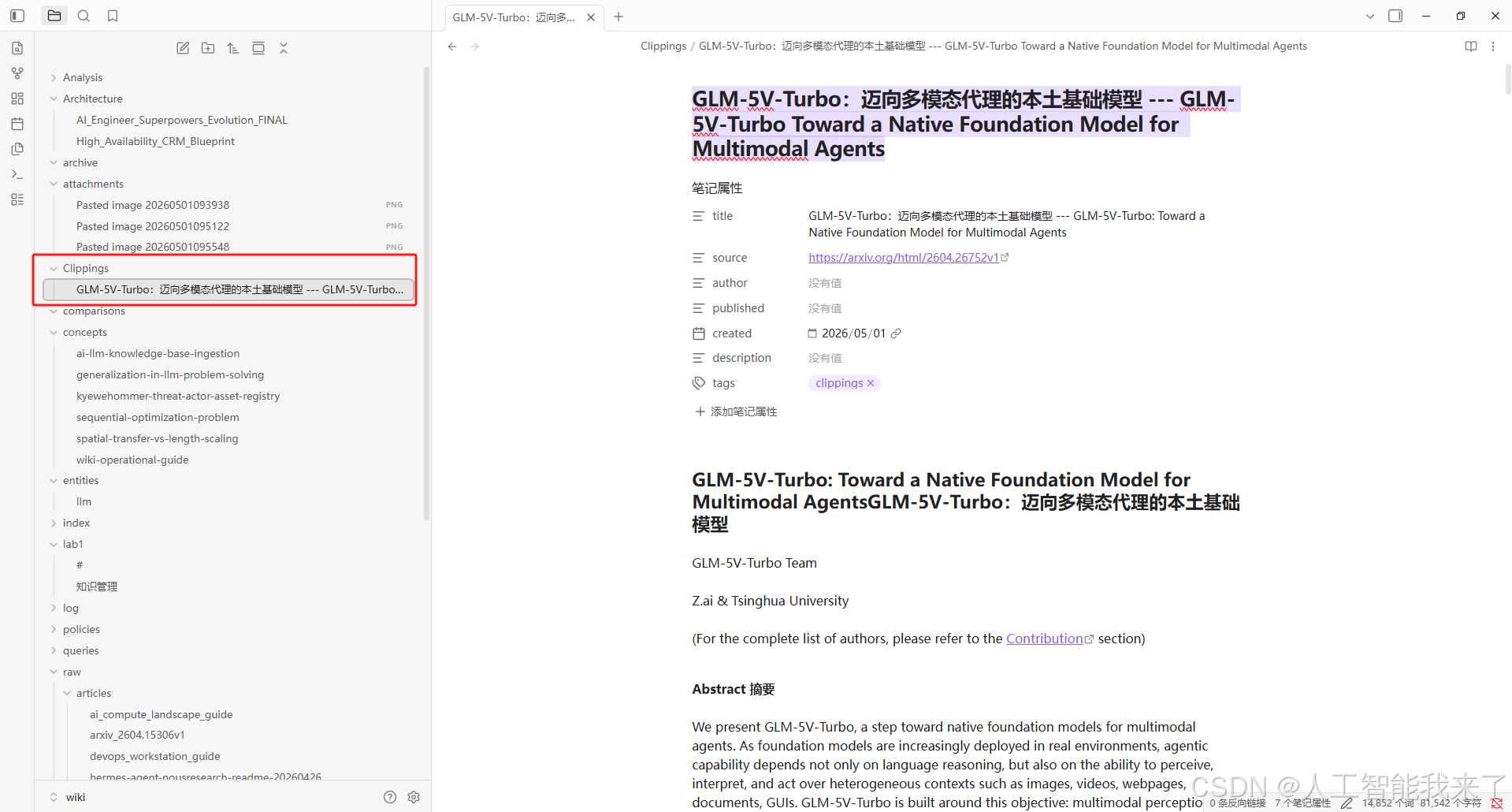Open the wiki vault switcher
Viewport: 1512px width, 812px height.
pos(68,797)
